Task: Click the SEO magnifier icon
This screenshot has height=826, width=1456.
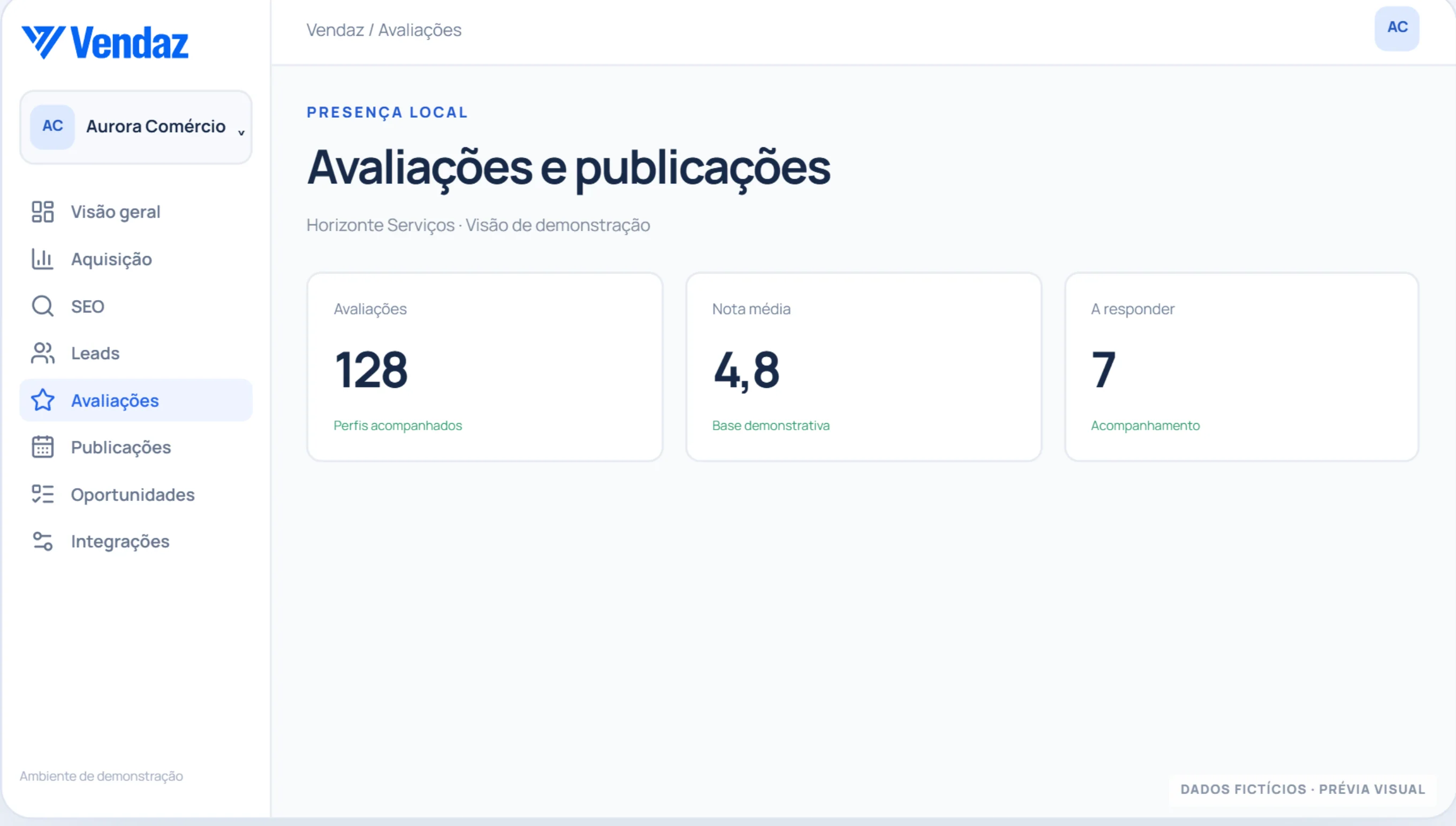Action: tap(43, 307)
